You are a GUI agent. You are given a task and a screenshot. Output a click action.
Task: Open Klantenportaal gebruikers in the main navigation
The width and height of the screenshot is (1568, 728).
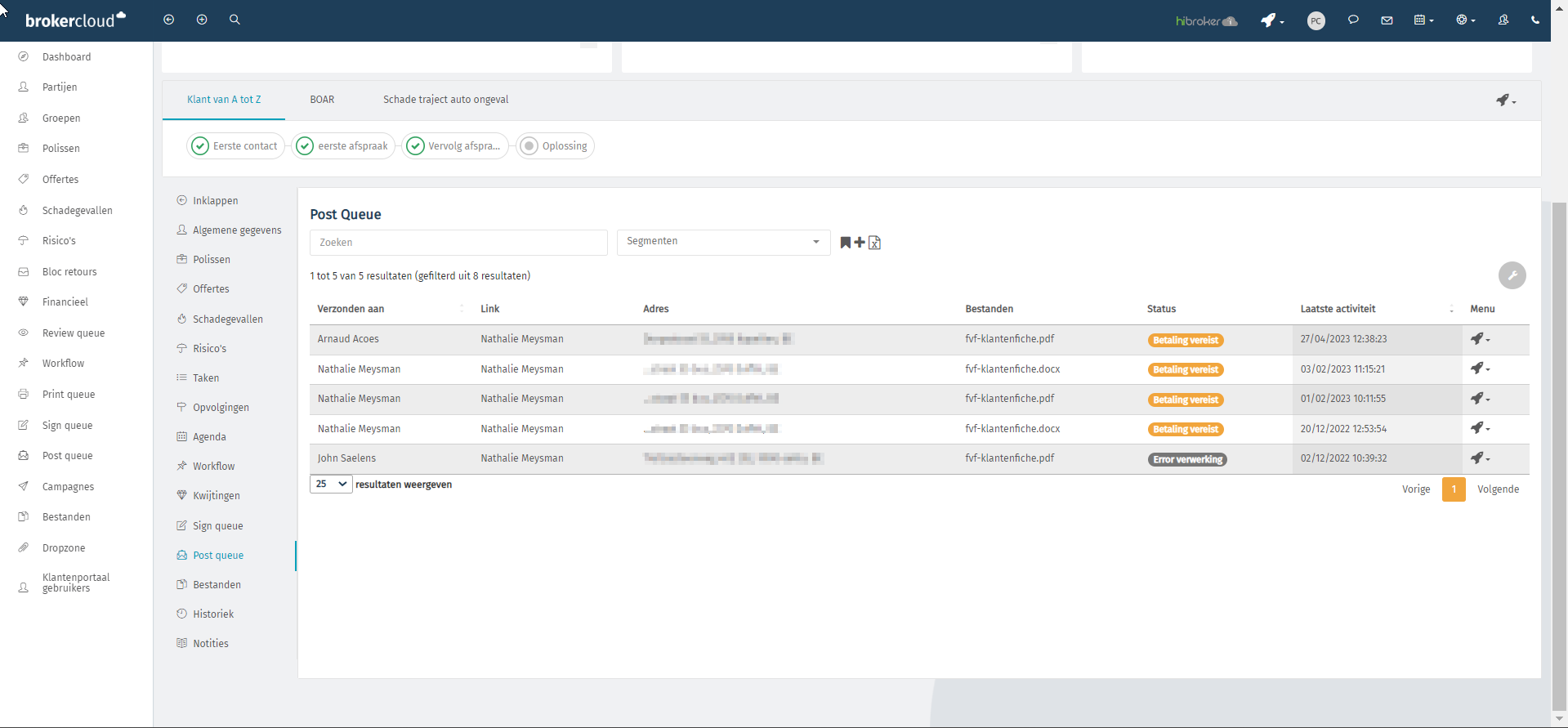pos(75,583)
